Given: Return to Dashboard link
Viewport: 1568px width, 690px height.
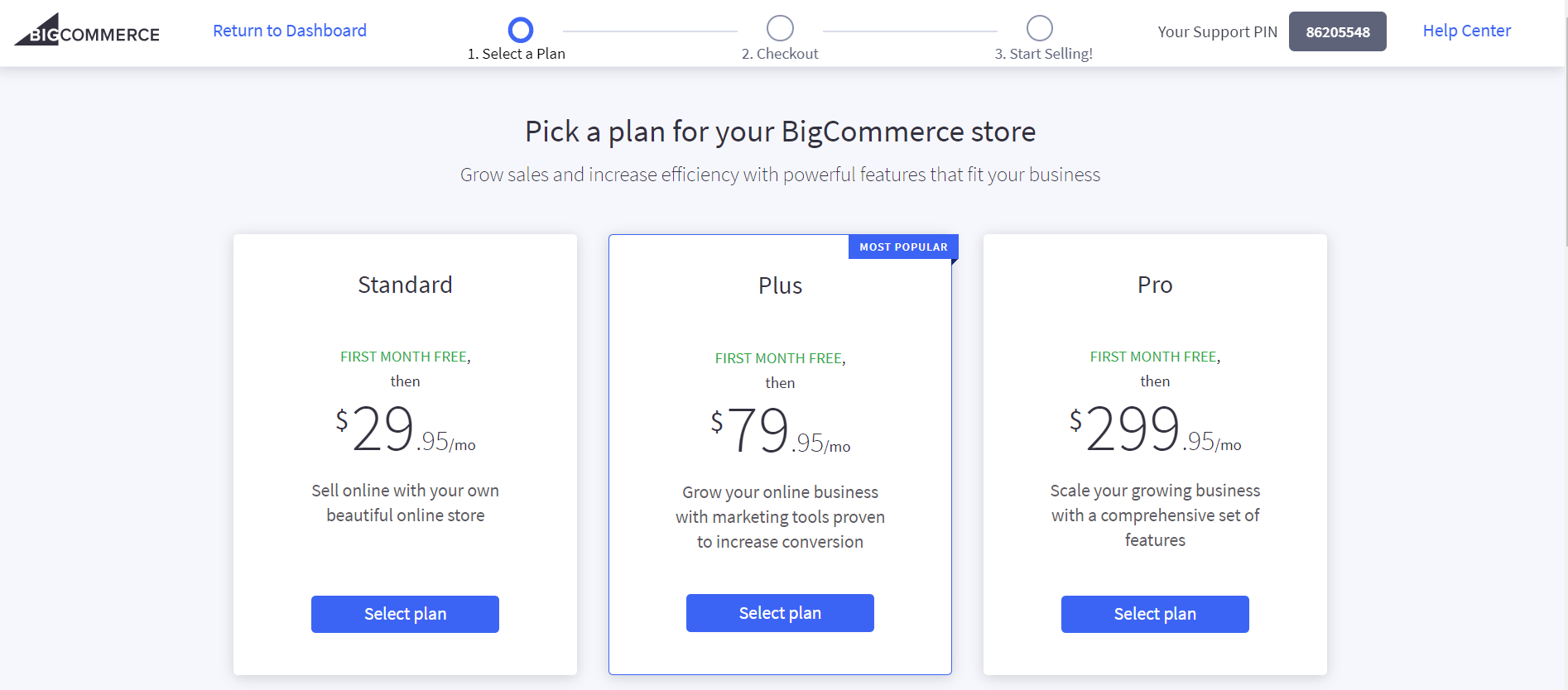Looking at the screenshot, I should (290, 31).
